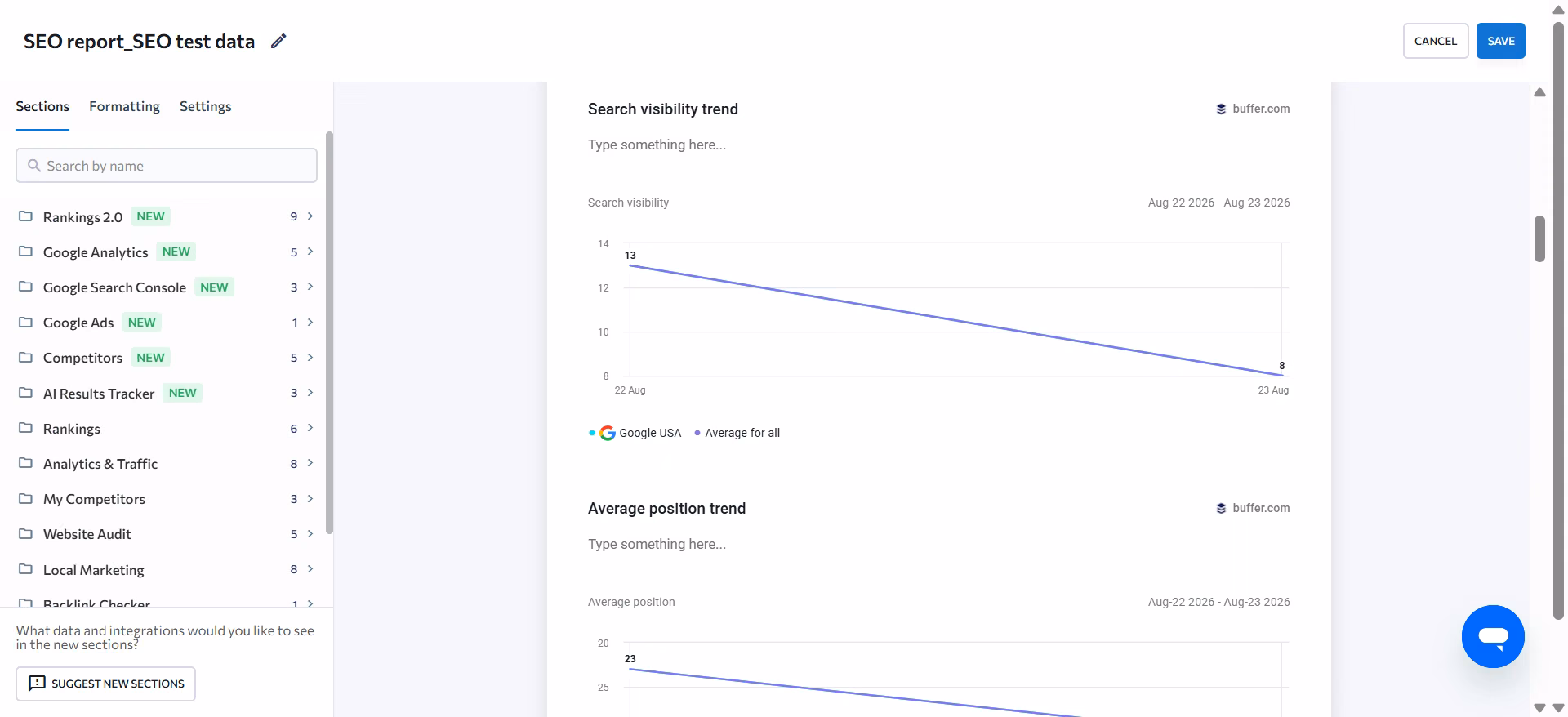Expand Competitors section chevron
Image resolution: width=1568 pixels, height=717 pixels.
(x=310, y=357)
